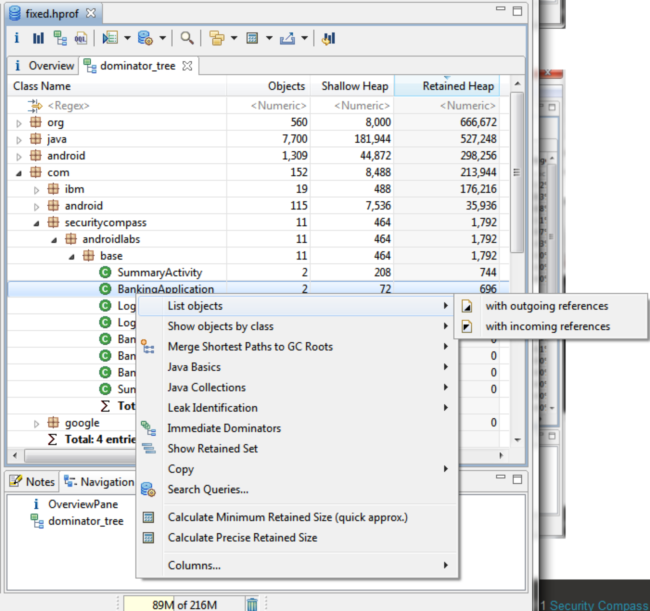Choose Show Retained Set menu item
The height and width of the screenshot is (611, 650).
pos(298,449)
